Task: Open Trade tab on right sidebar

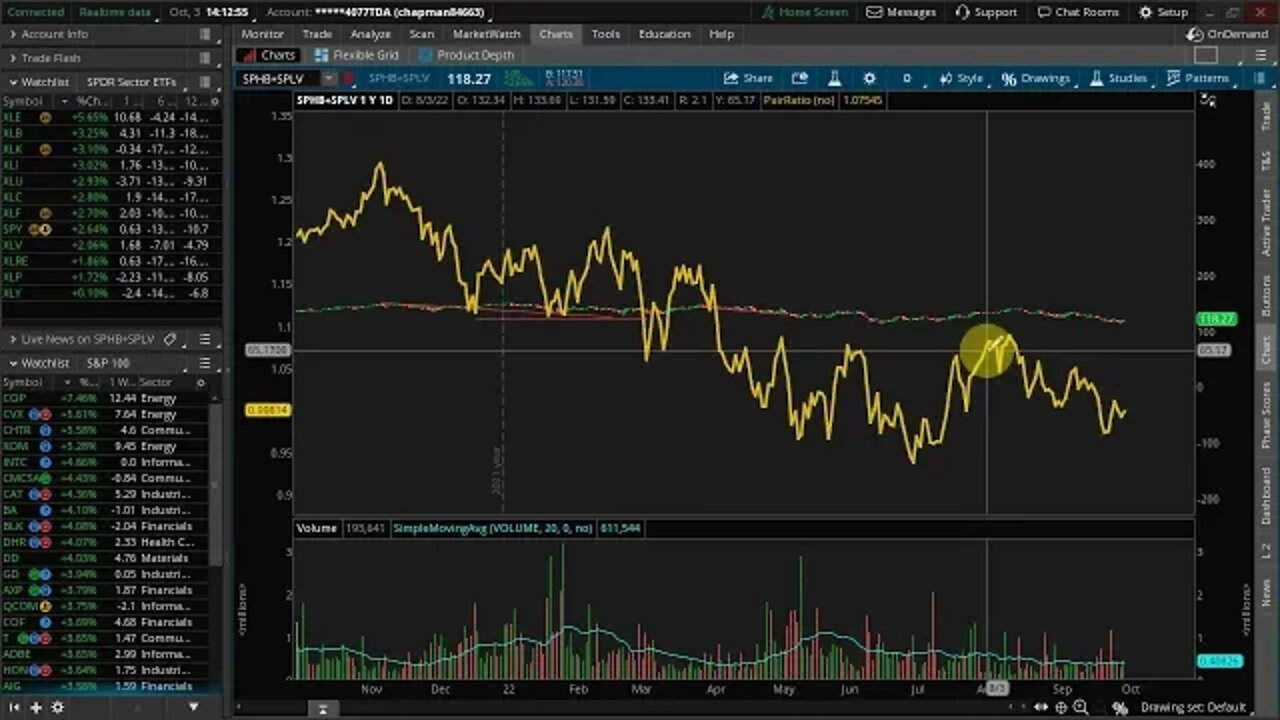Action: [1266, 116]
